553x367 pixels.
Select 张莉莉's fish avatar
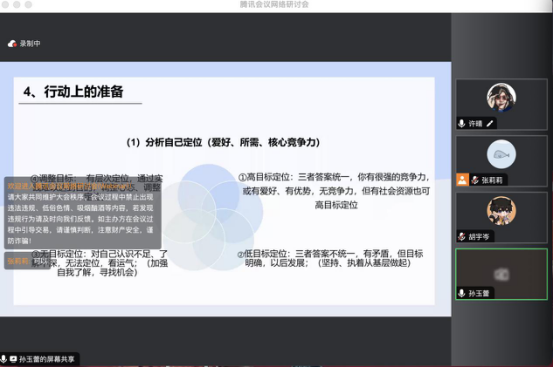pos(501,154)
